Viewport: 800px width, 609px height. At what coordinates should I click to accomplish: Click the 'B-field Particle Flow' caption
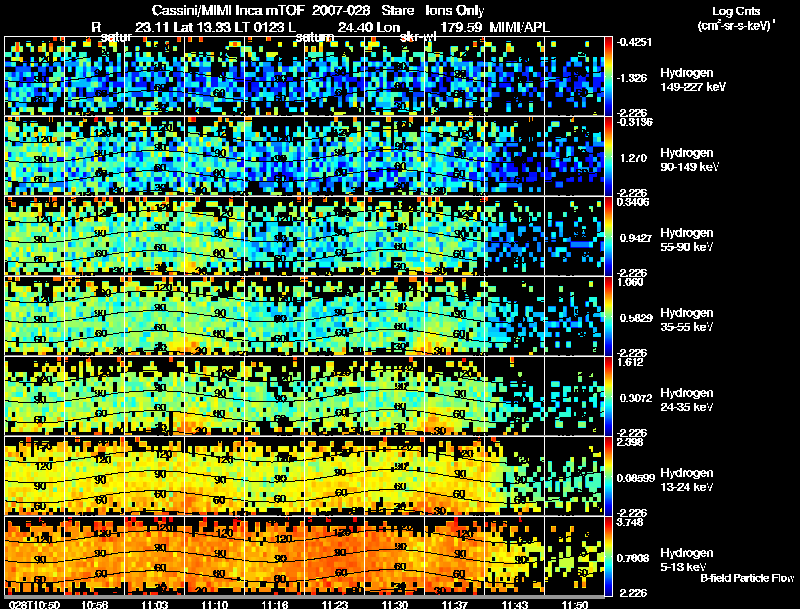click(747, 578)
